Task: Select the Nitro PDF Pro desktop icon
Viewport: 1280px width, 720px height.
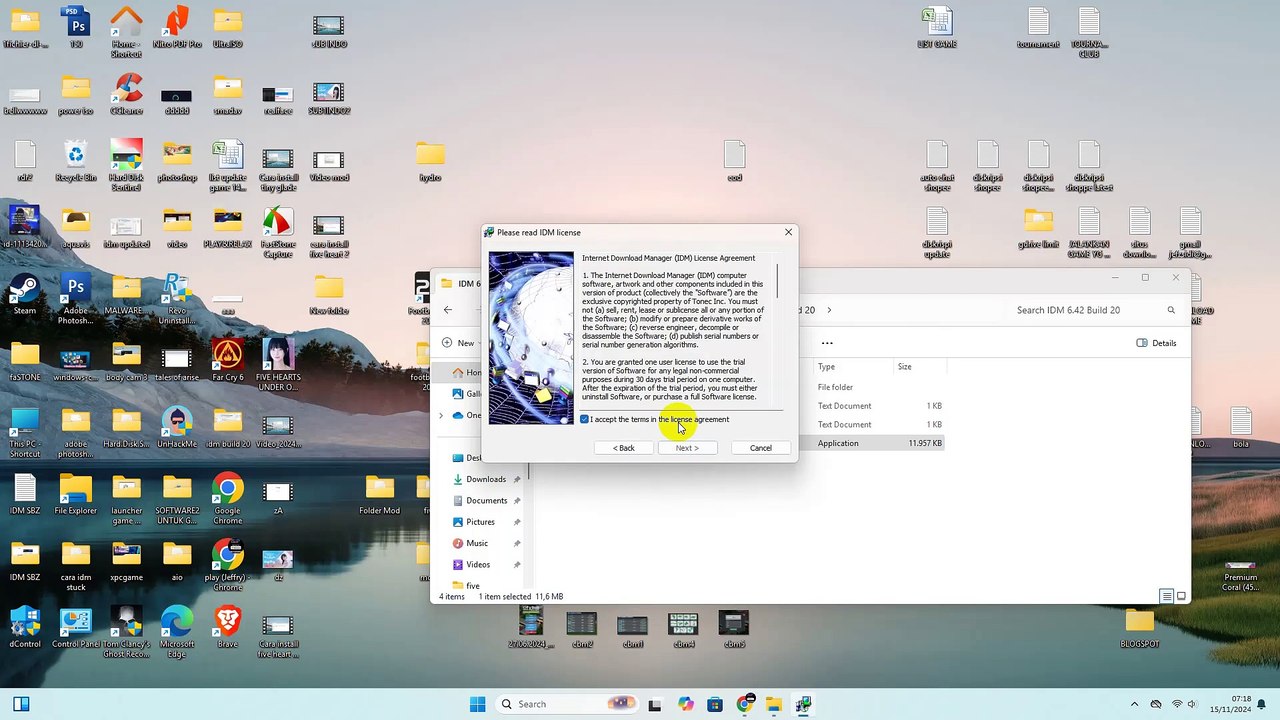Action: [177, 27]
